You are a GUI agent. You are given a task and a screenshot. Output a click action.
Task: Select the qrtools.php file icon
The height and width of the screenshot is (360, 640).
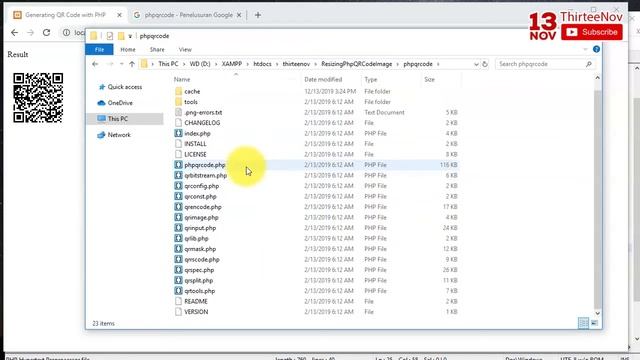[x=178, y=291]
